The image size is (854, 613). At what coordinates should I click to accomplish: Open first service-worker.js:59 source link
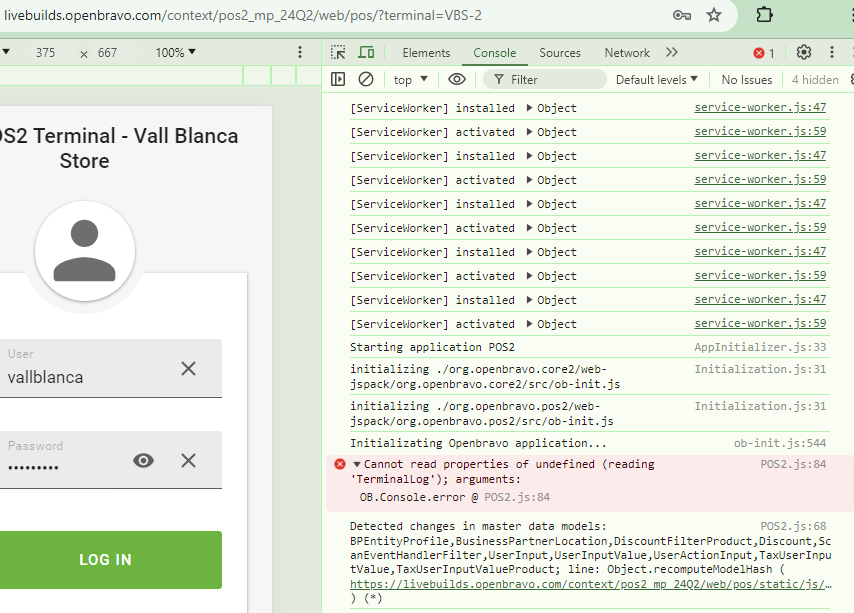click(760, 131)
